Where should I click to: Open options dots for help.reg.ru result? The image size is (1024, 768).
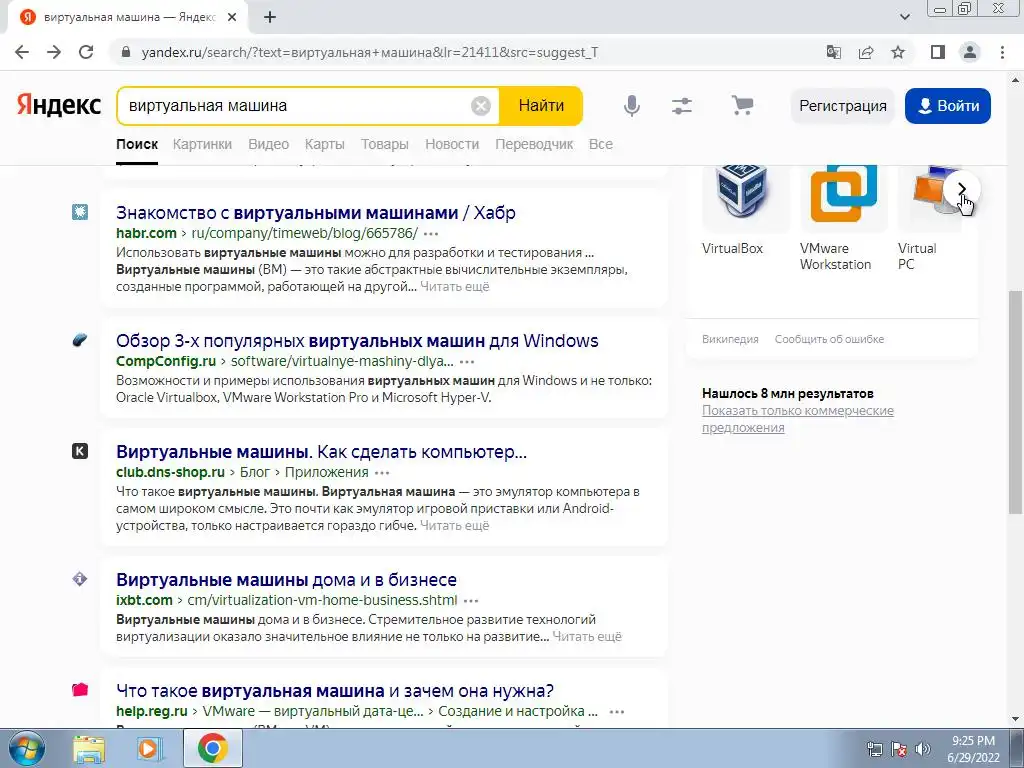coord(616,712)
